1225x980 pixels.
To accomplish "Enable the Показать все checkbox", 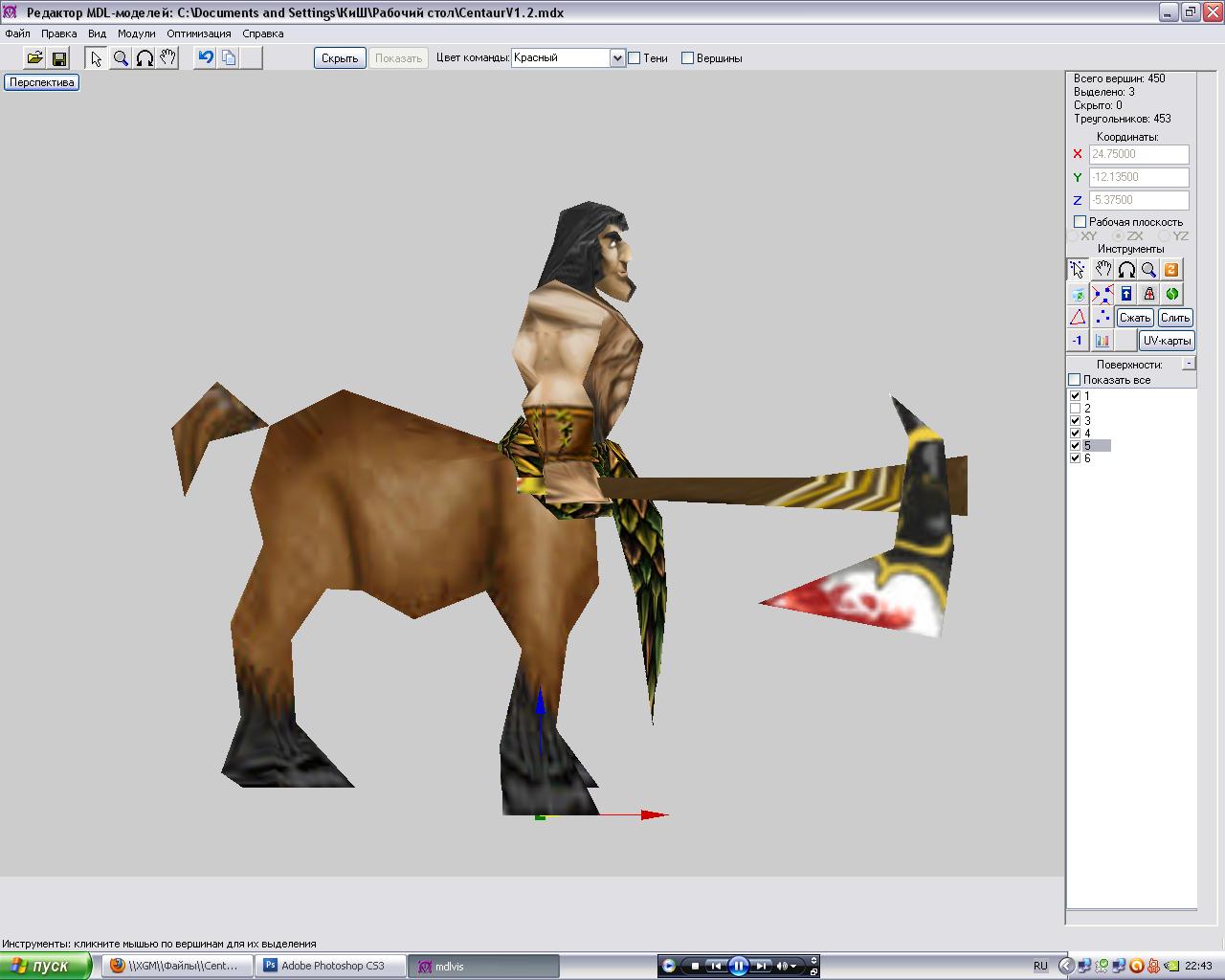I will 1075,380.
